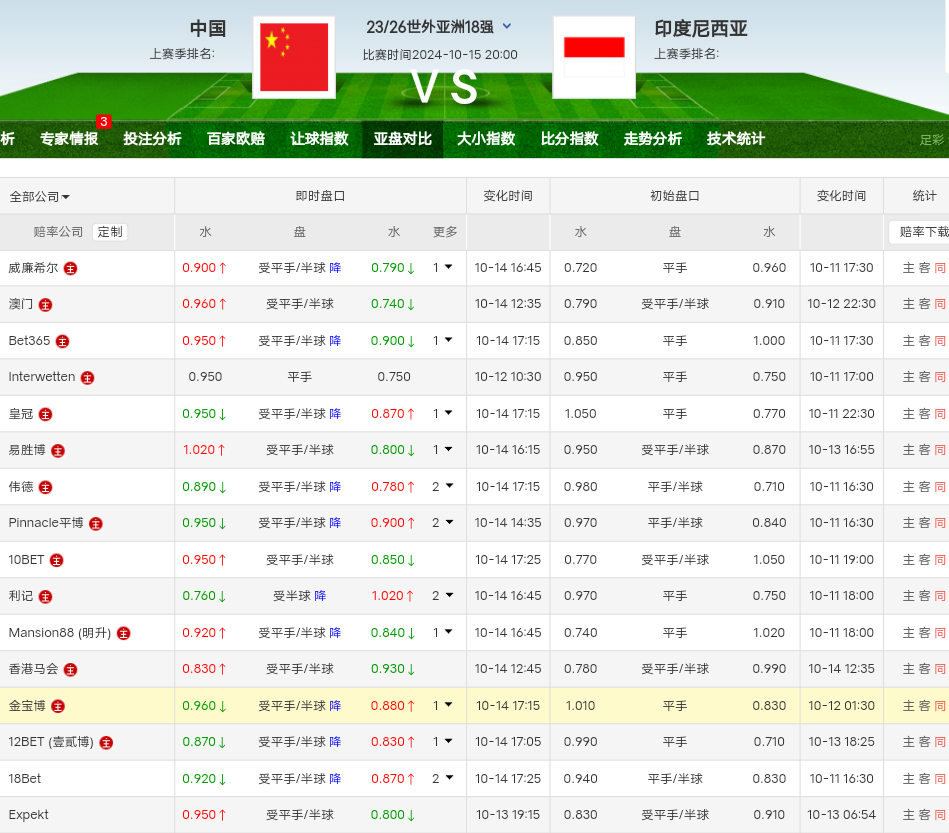Viewport: 949px width, 833px height.
Task: Click the red 主 icon next to 利记
Action: [45, 597]
